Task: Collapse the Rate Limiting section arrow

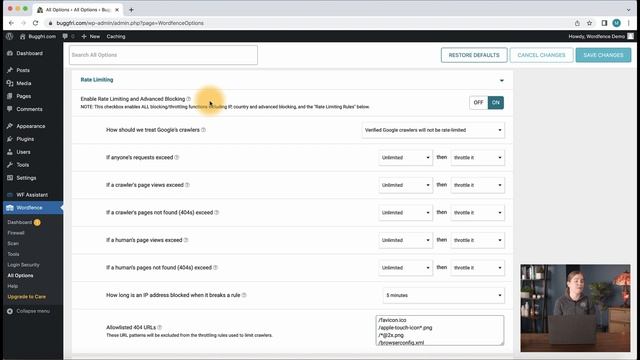Action: [502, 80]
